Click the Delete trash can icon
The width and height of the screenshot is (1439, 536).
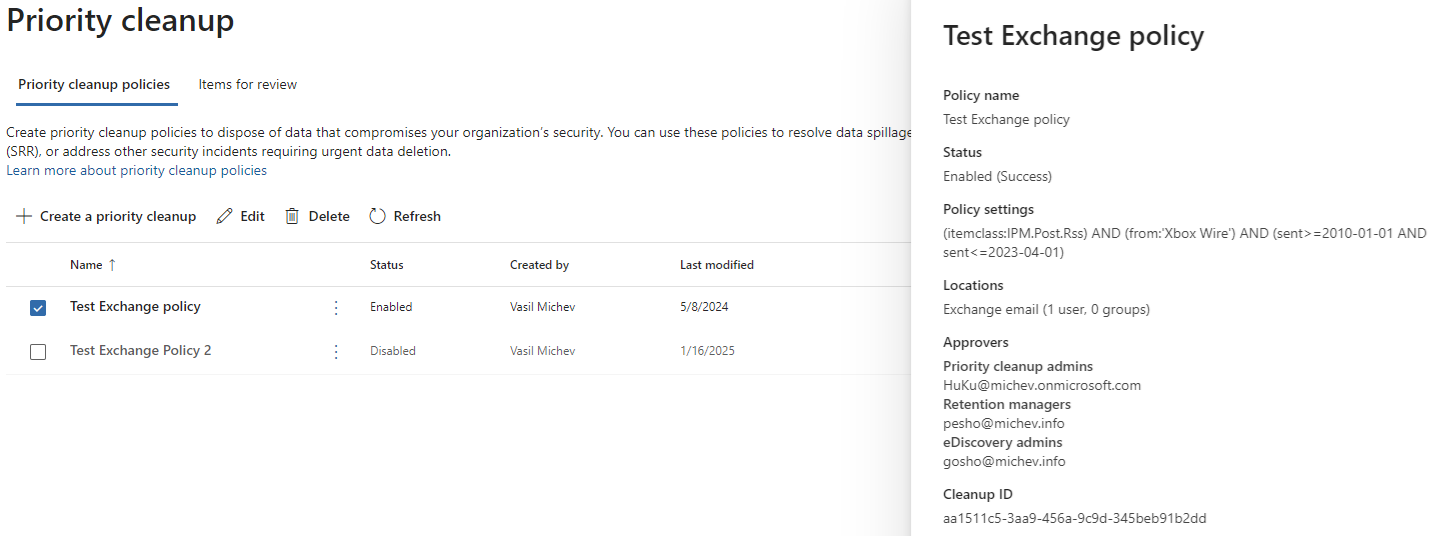click(x=292, y=216)
